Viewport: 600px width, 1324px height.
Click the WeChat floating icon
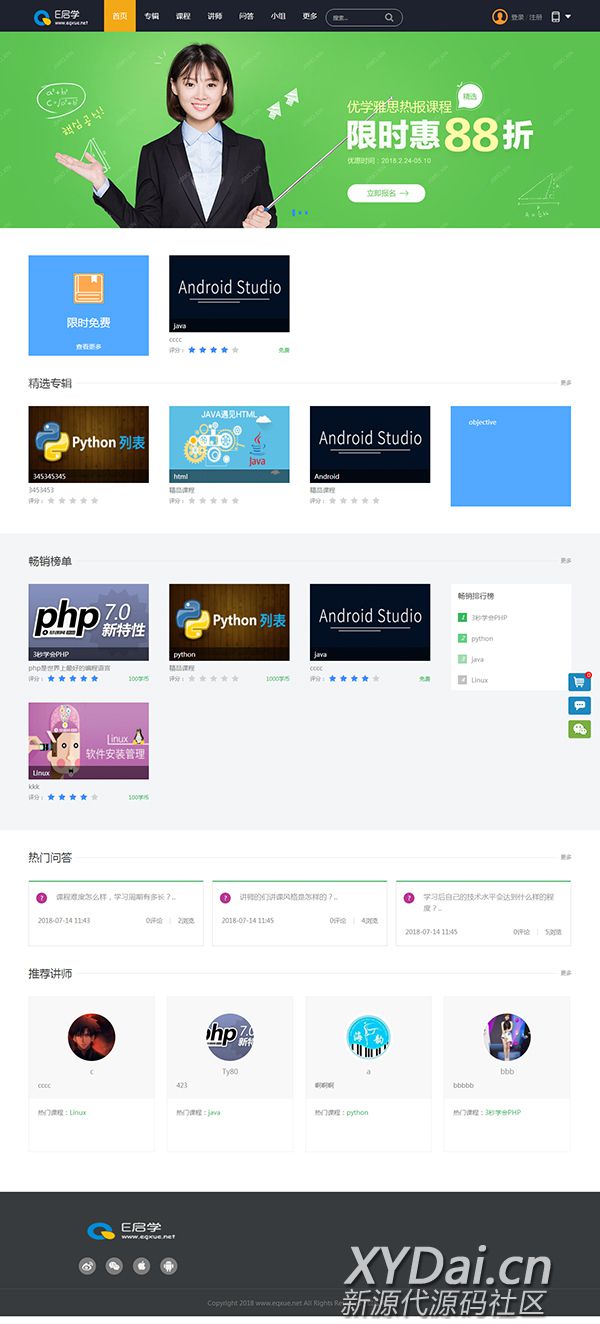tap(579, 729)
